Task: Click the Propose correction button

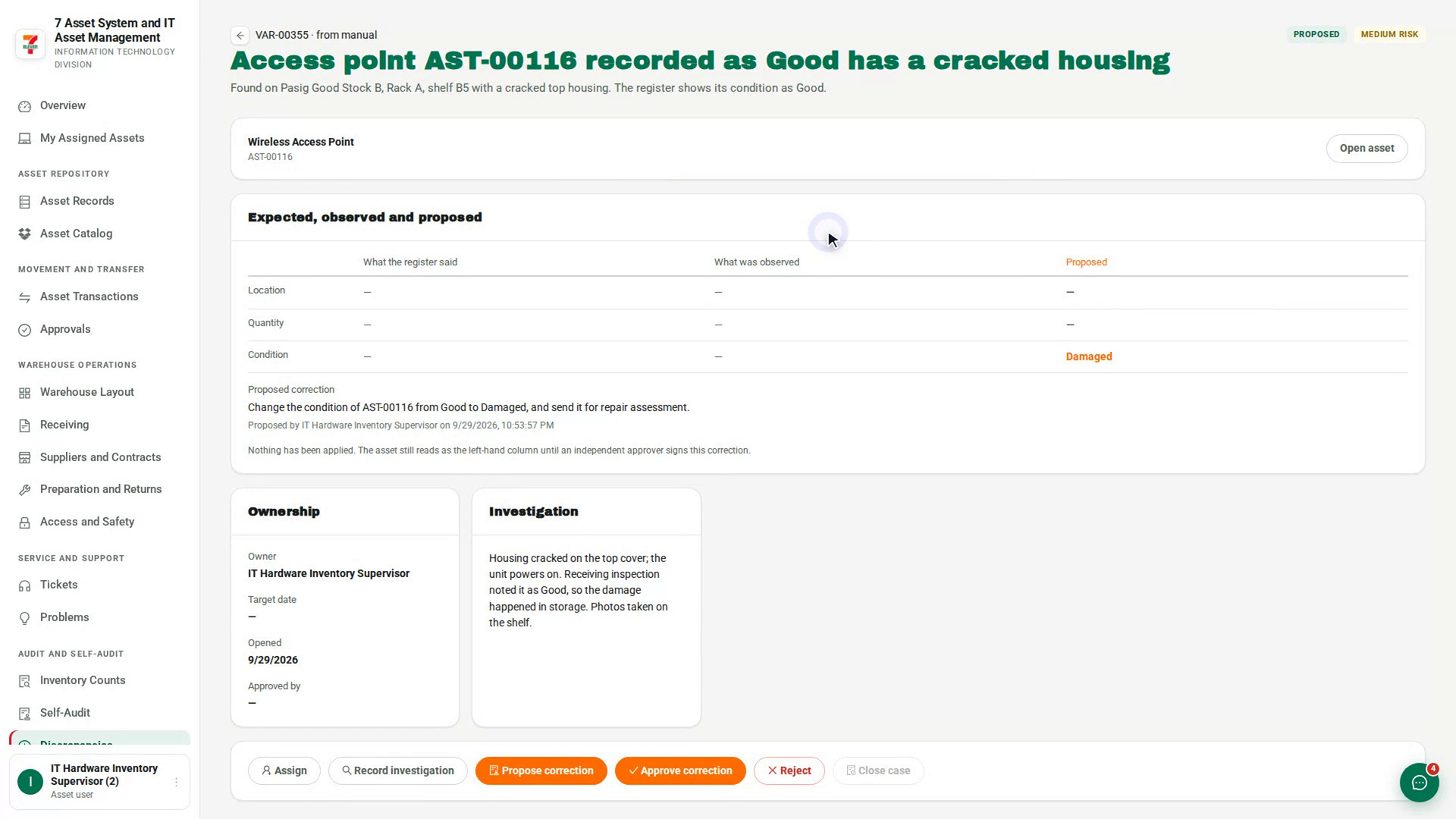Action: [541, 770]
